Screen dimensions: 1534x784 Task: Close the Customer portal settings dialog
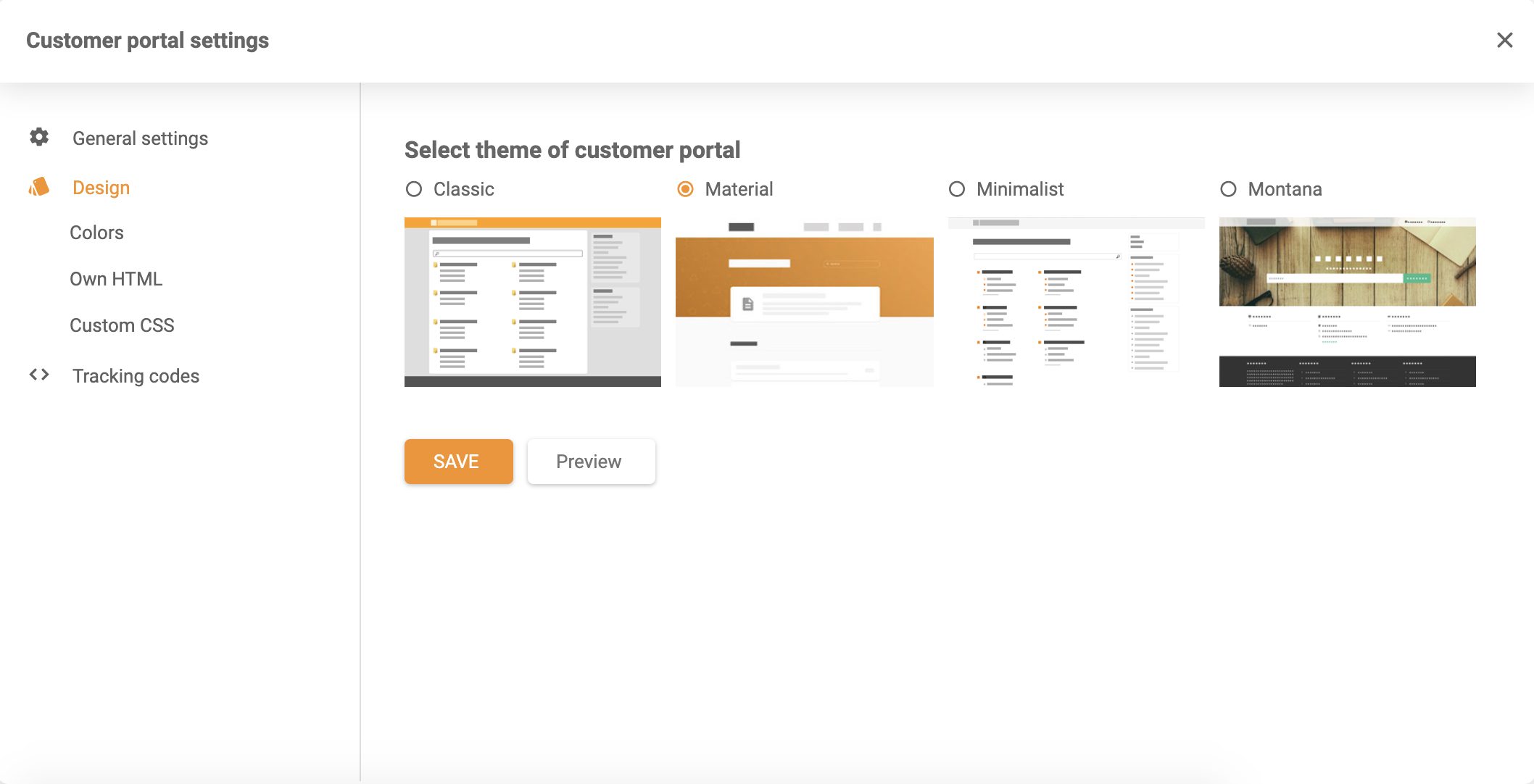click(x=1506, y=41)
